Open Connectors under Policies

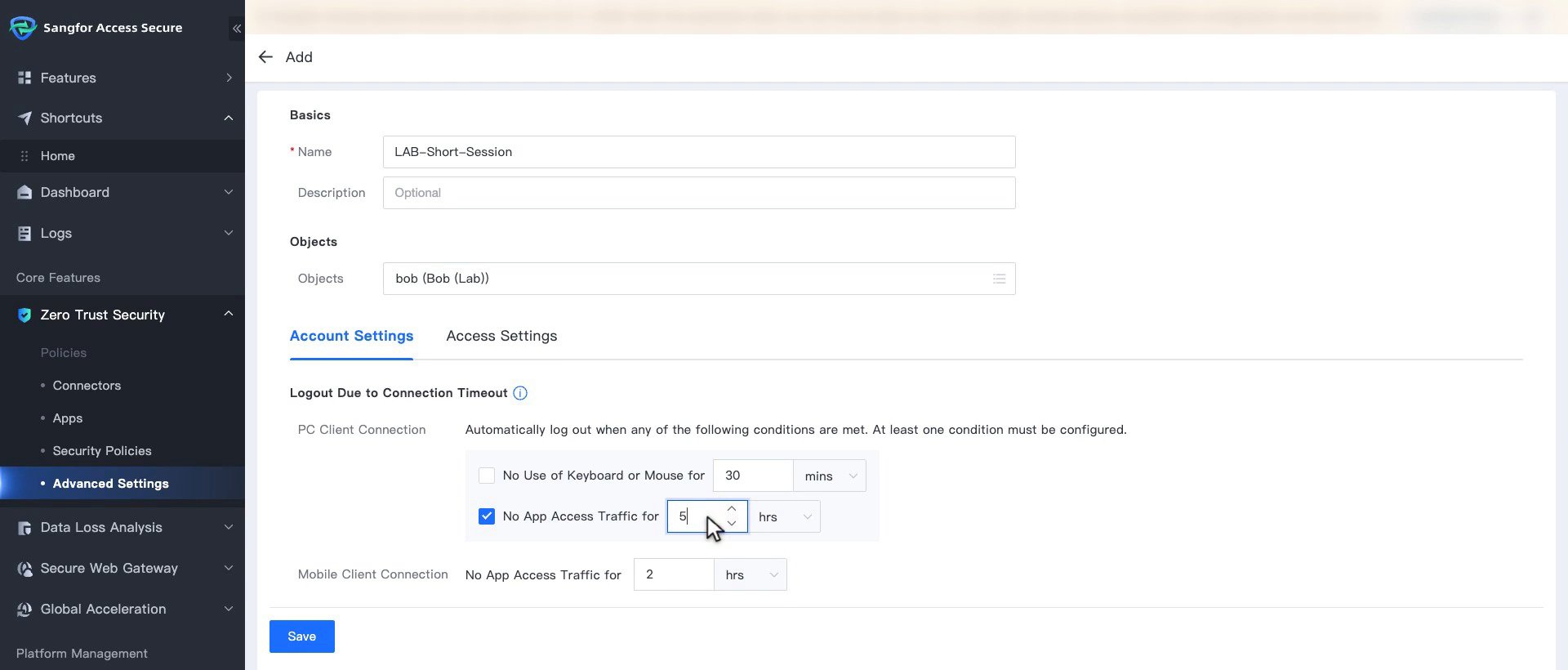[x=87, y=386]
